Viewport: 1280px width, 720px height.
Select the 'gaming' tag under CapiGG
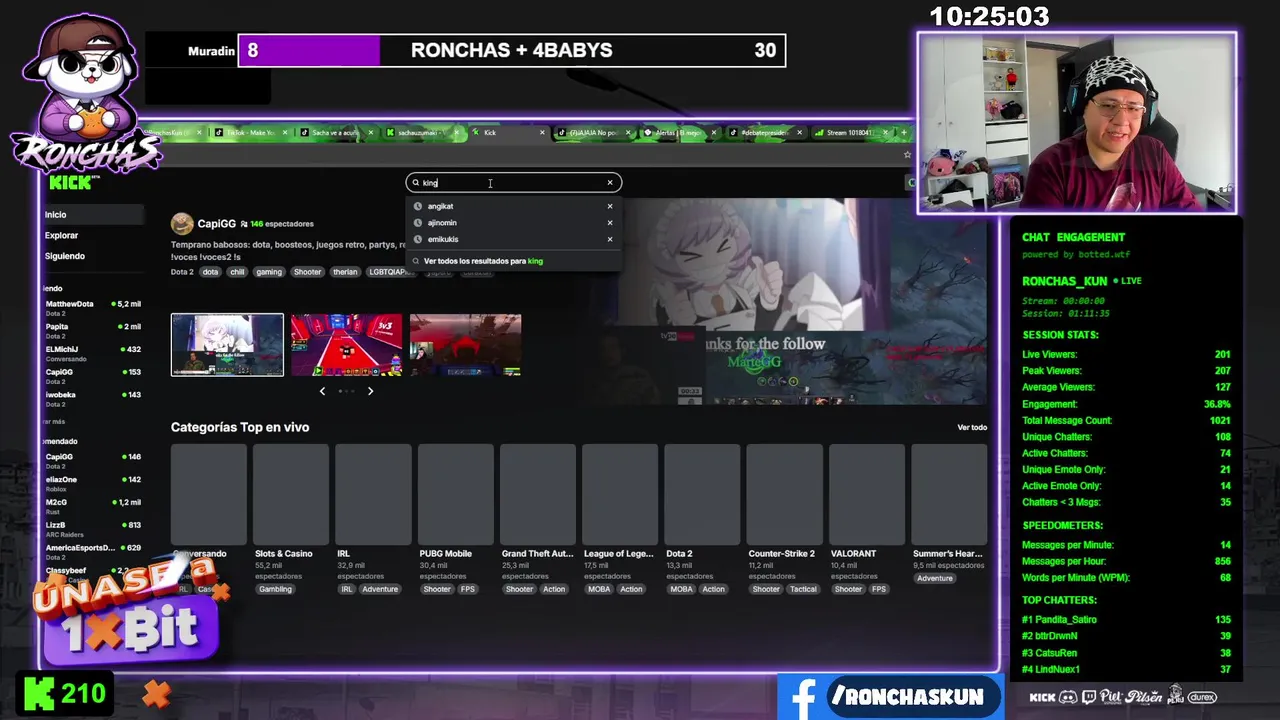click(269, 272)
